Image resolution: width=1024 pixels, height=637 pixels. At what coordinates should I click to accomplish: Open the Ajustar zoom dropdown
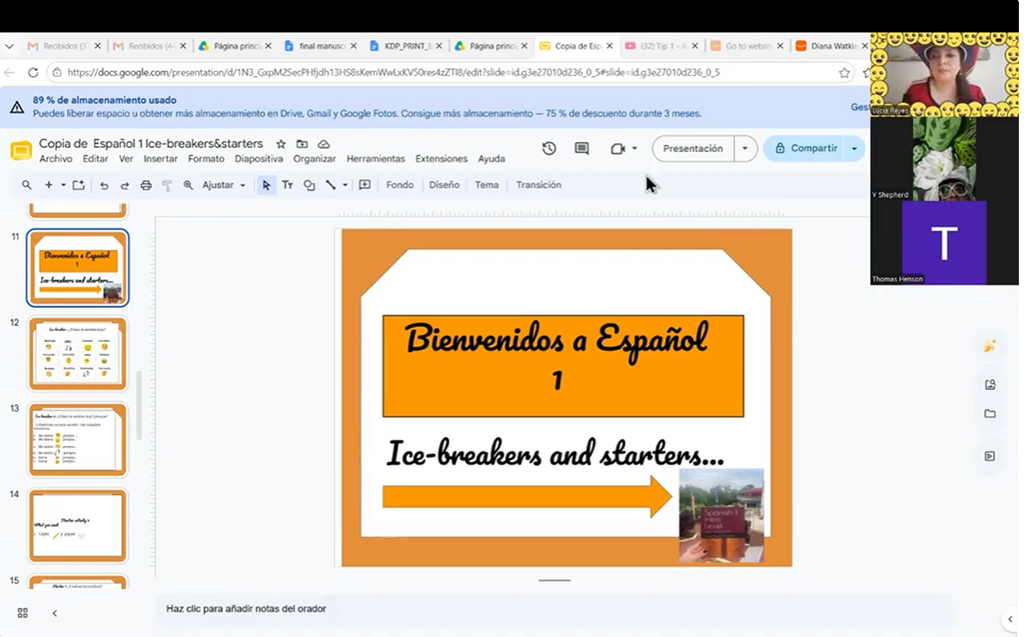(x=224, y=185)
